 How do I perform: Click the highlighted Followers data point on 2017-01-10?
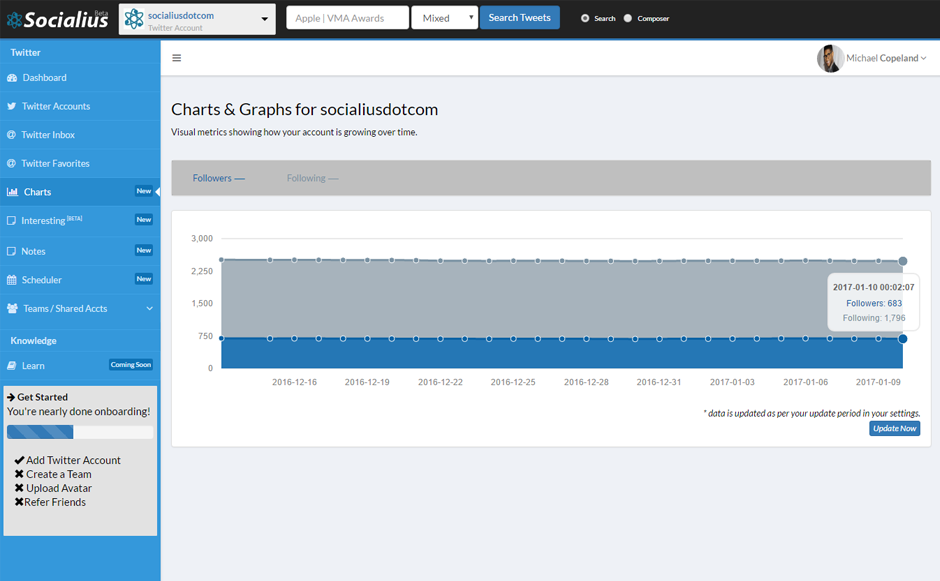pos(902,339)
